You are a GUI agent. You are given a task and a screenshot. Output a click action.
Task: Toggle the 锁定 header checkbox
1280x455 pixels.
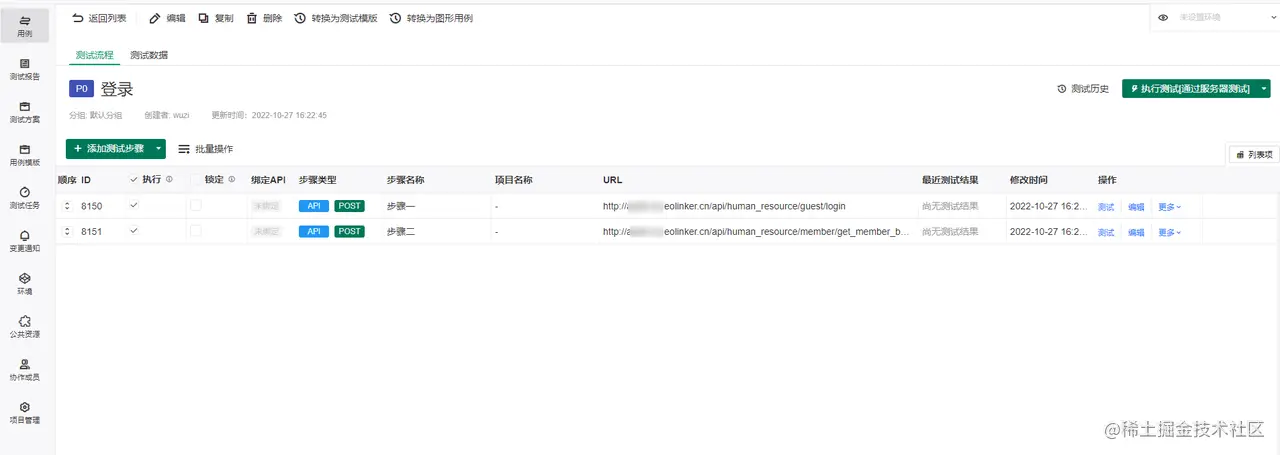(196, 180)
